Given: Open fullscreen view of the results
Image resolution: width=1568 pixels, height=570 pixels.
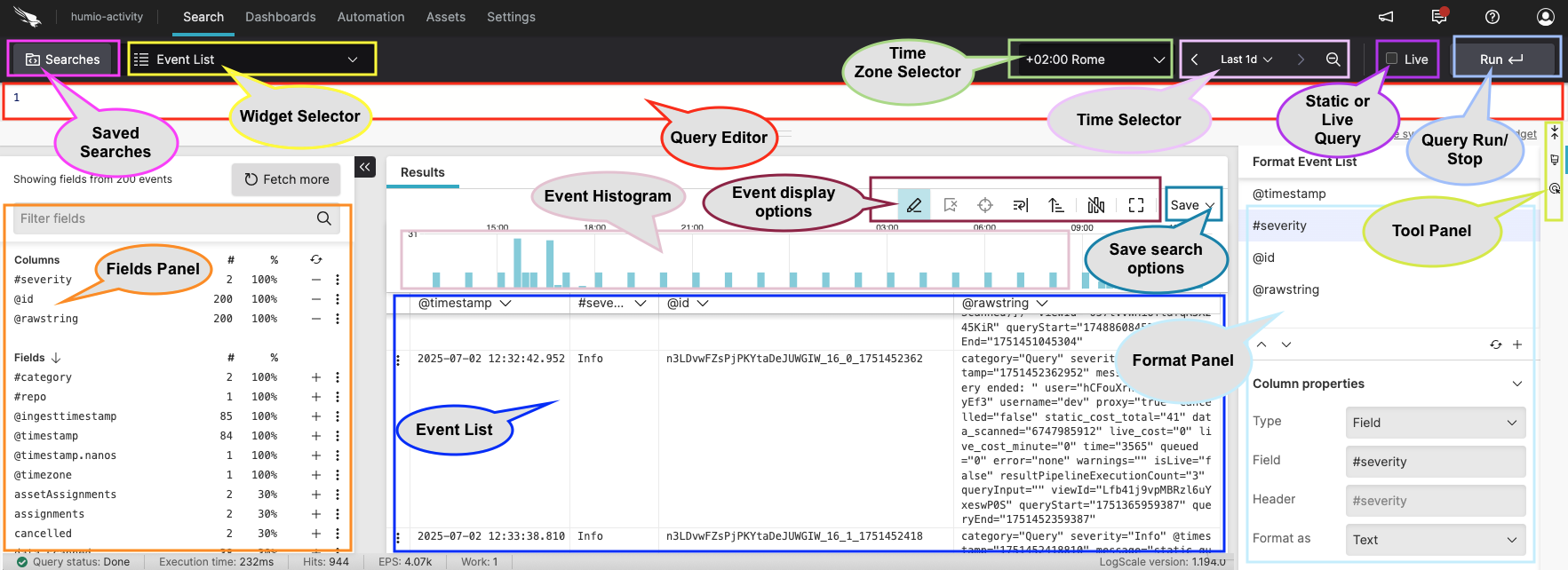Looking at the screenshot, I should 1136,205.
